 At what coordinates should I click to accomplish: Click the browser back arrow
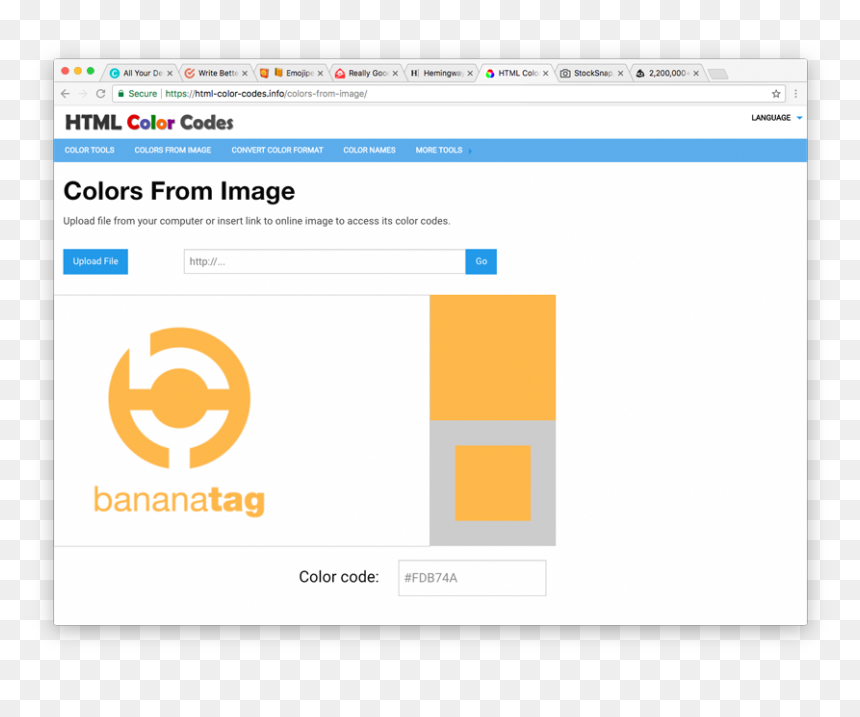pyautogui.click(x=65, y=94)
